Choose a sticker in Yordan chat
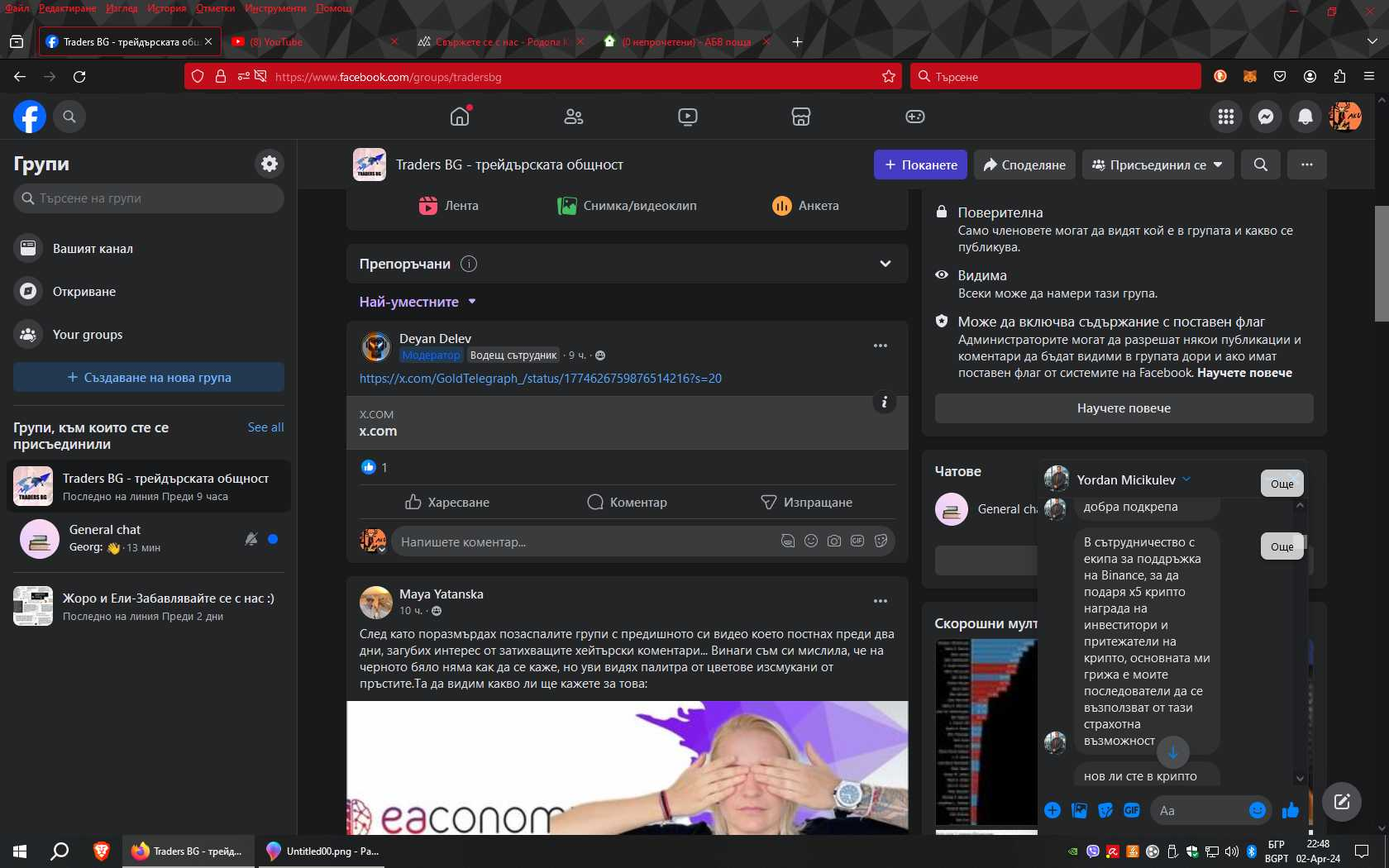The image size is (1389, 868). pyautogui.click(x=1105, y=810)
